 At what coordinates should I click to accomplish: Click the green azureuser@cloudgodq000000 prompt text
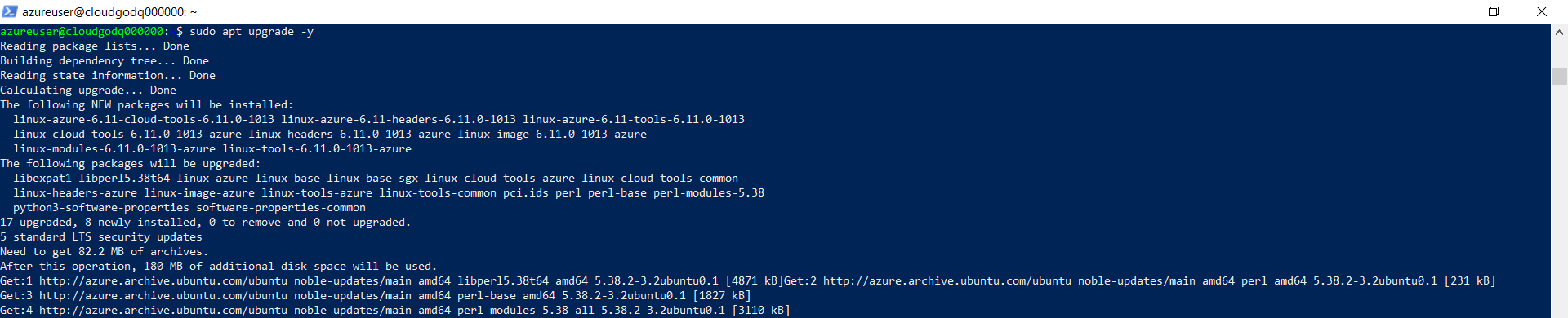tap(82, 32)
